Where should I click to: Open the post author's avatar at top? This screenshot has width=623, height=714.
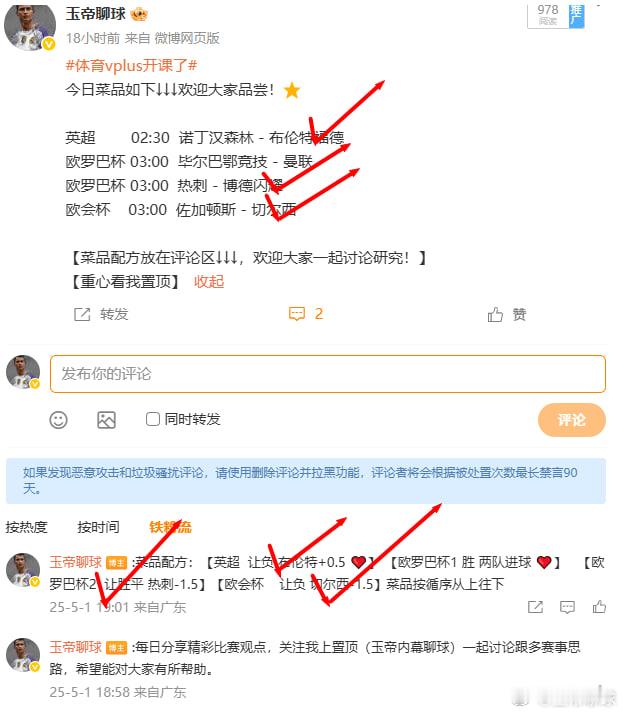tap(30, 27)
